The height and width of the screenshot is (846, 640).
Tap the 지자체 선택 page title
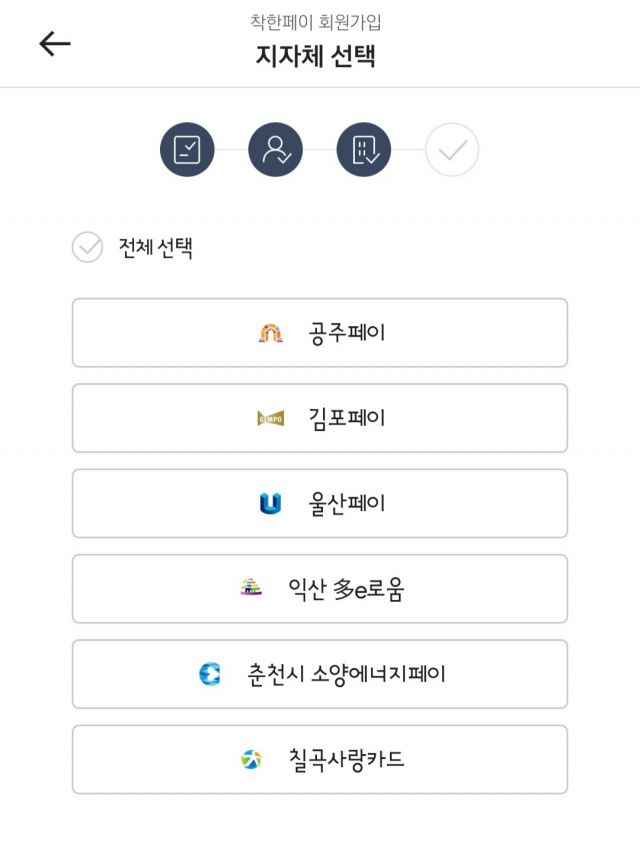pos(315,55)
